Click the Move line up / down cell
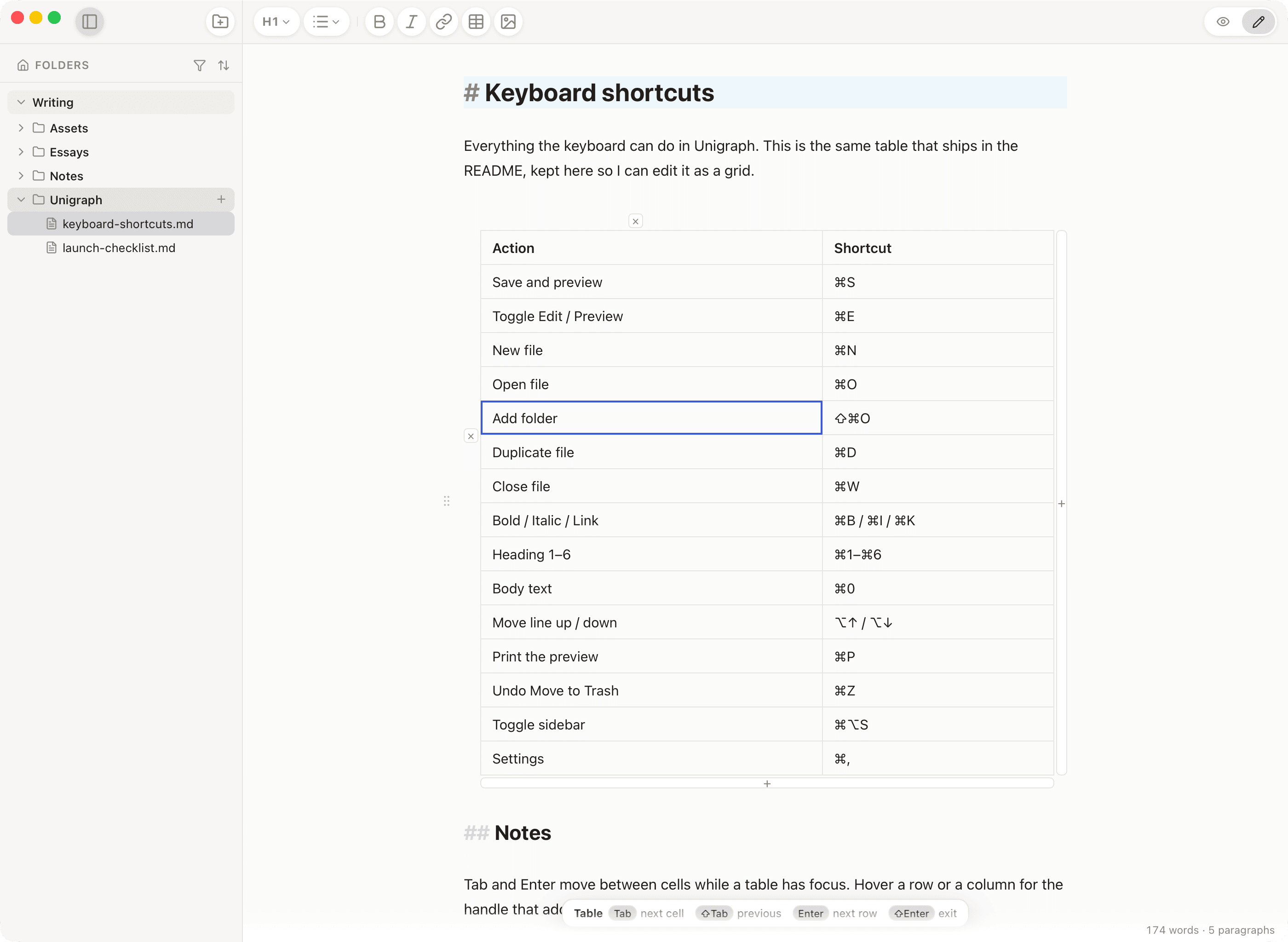 tap(652, 622)
